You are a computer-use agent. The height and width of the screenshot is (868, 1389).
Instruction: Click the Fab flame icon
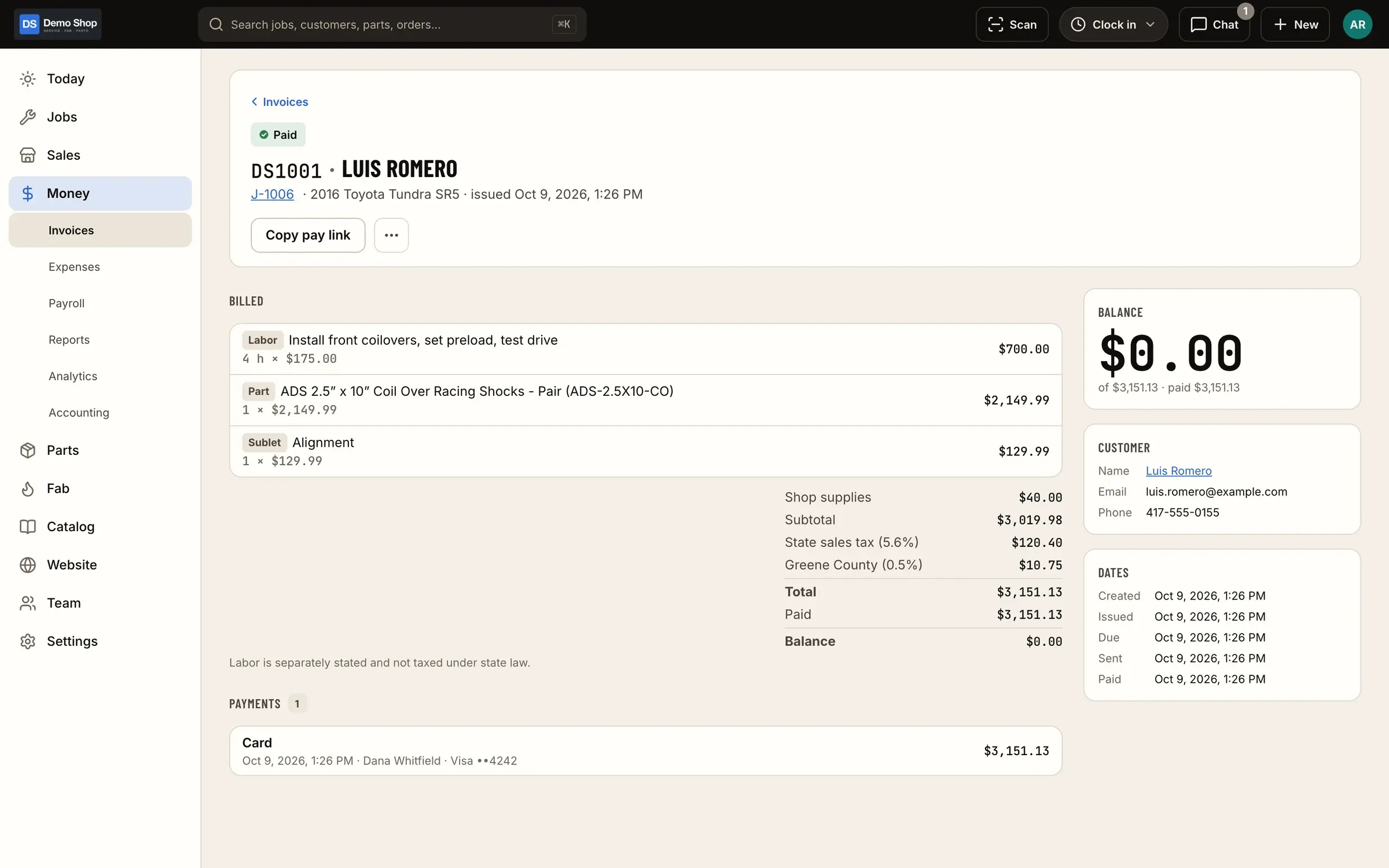coord(28,488)
